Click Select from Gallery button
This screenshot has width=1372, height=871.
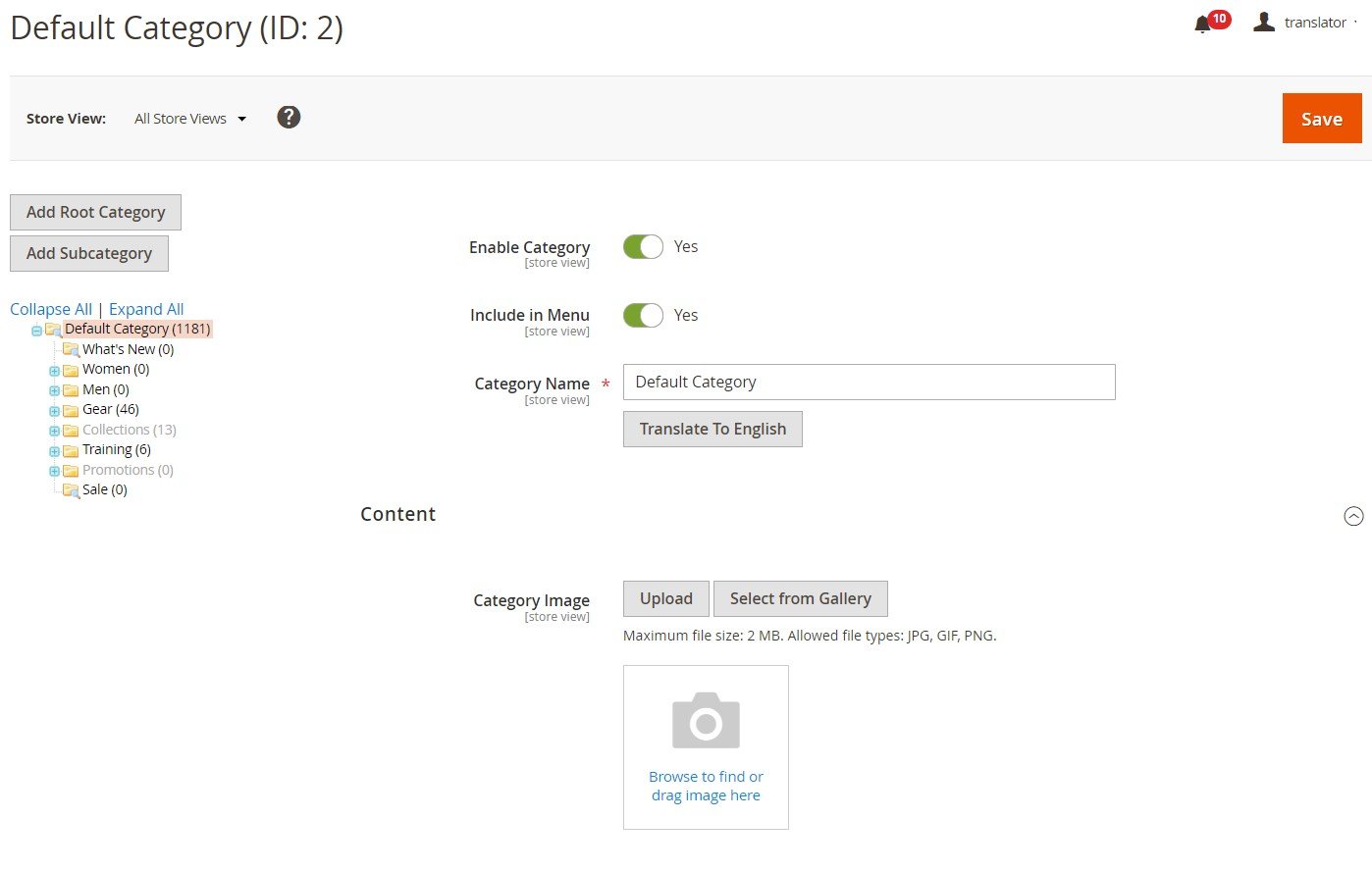801,598
